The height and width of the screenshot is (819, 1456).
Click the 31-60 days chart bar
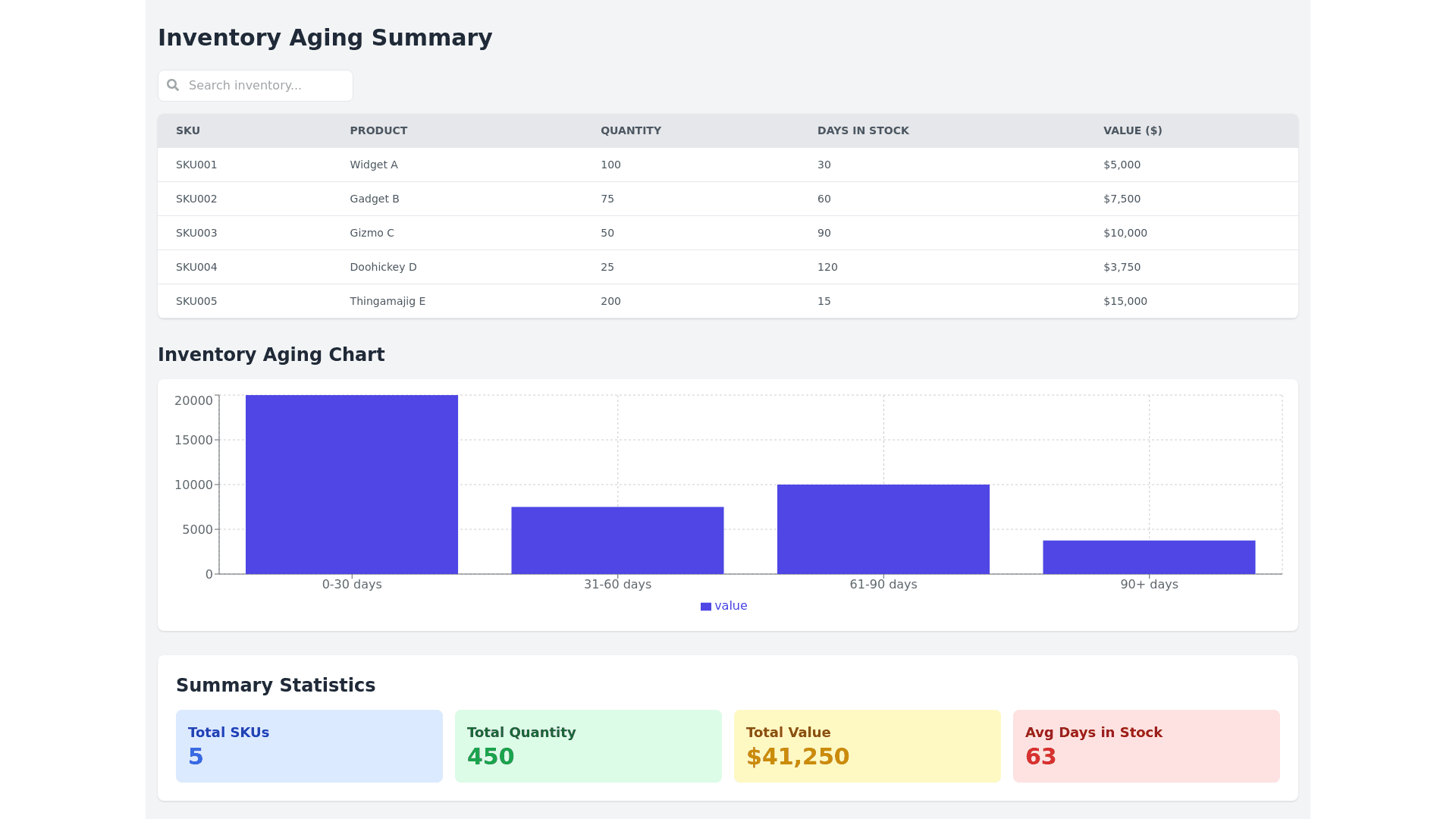pyautogui.click(x=617, y=540)
